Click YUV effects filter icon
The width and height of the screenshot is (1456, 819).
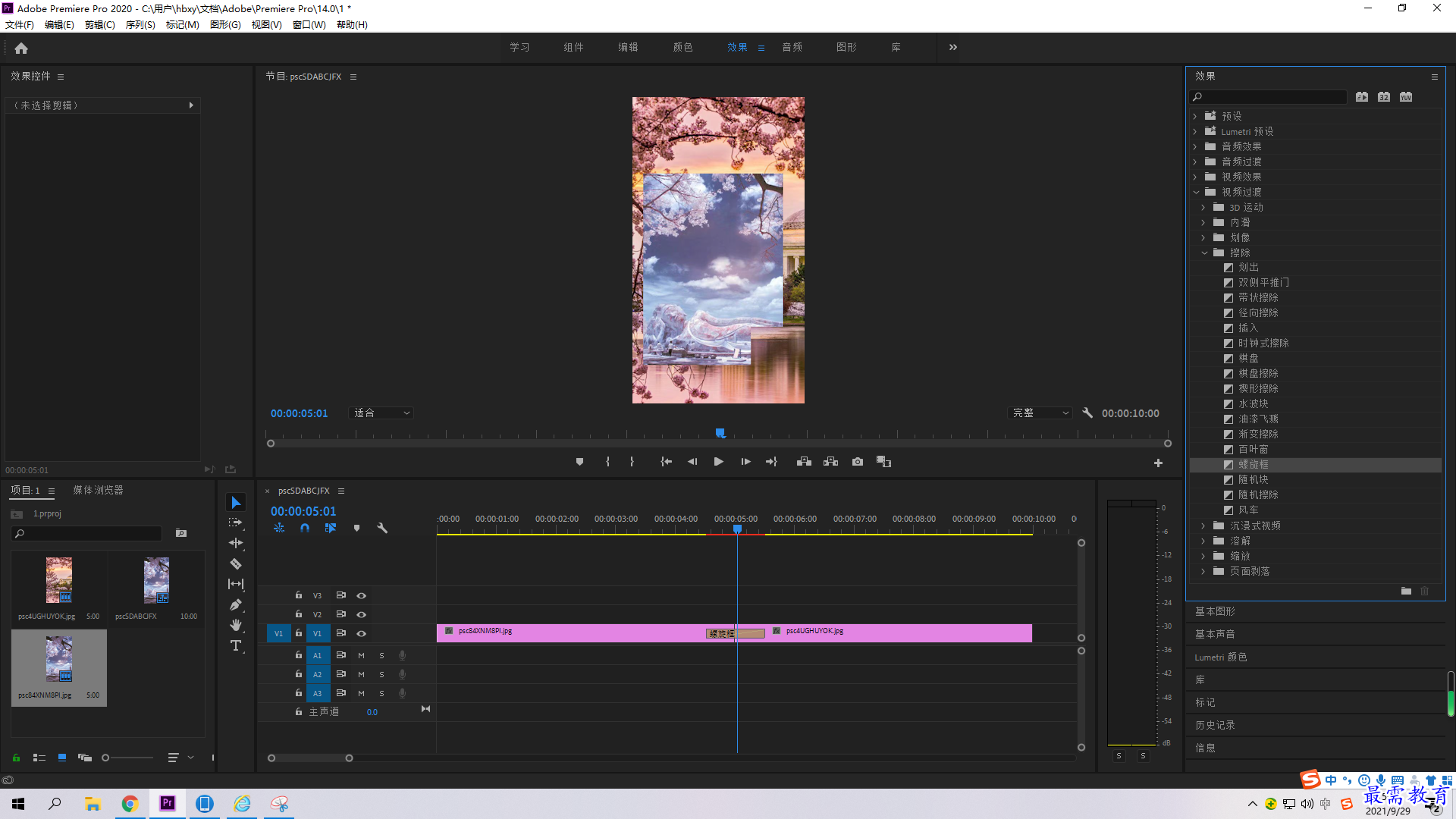1406,97
